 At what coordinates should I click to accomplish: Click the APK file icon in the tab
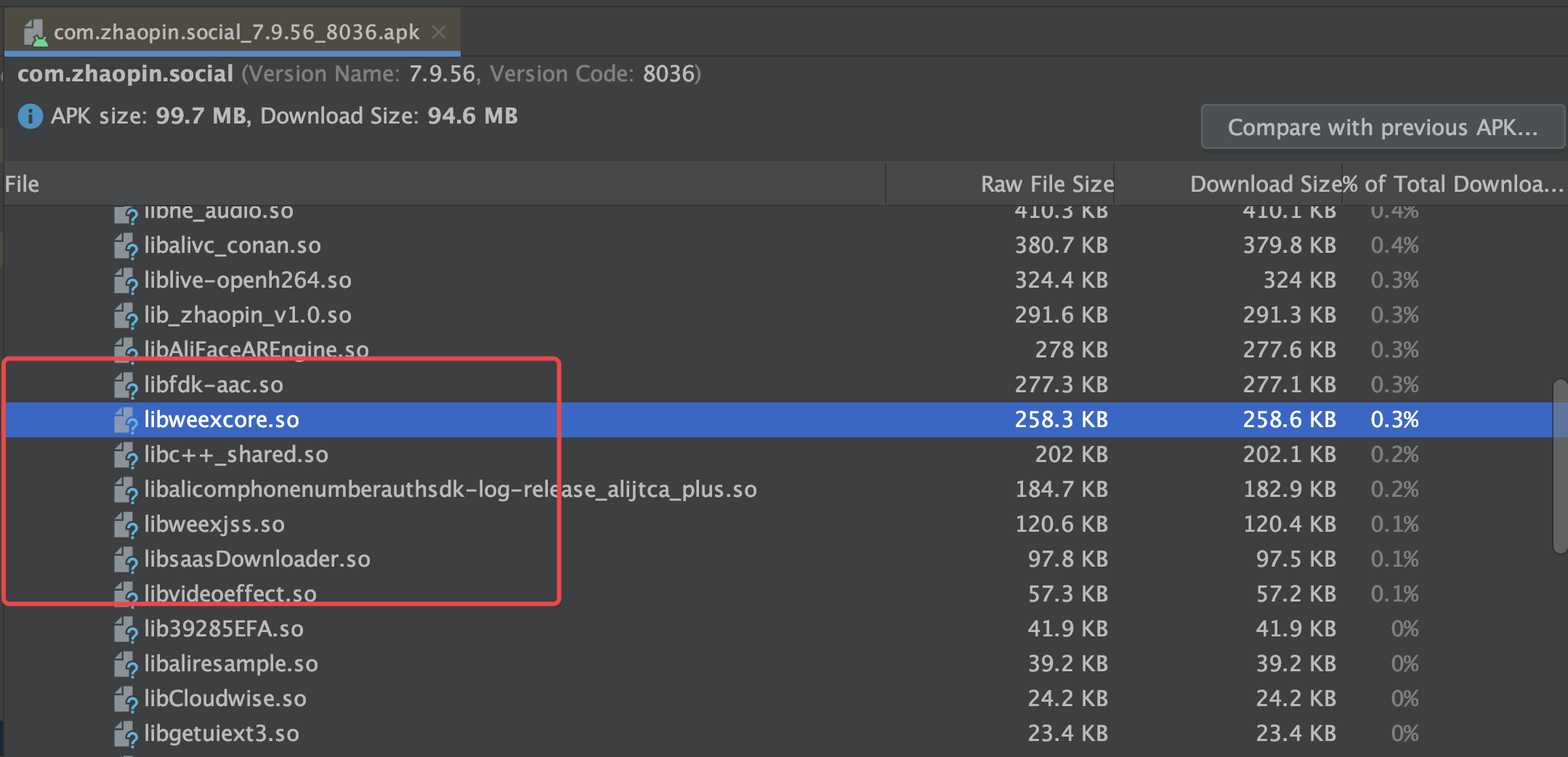click(35, 33)
